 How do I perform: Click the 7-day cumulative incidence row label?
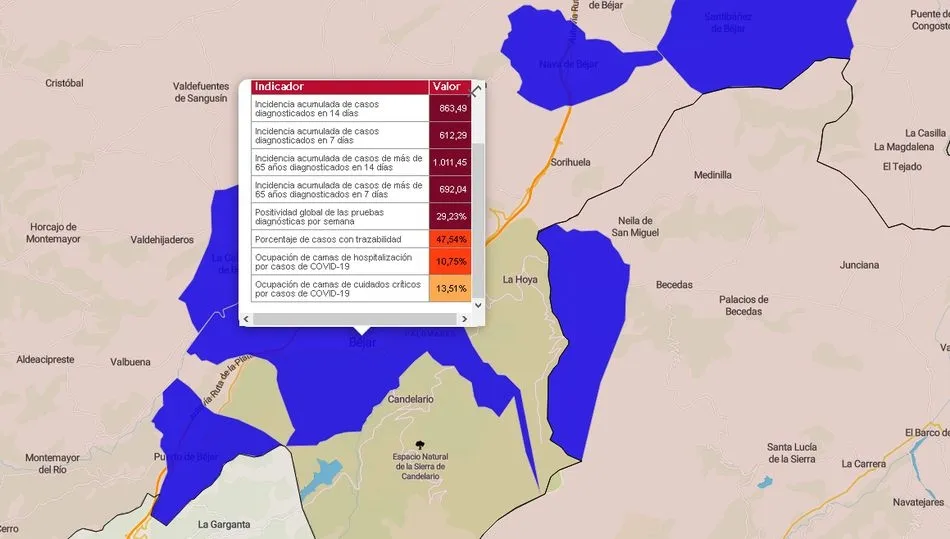coord(317,136)
